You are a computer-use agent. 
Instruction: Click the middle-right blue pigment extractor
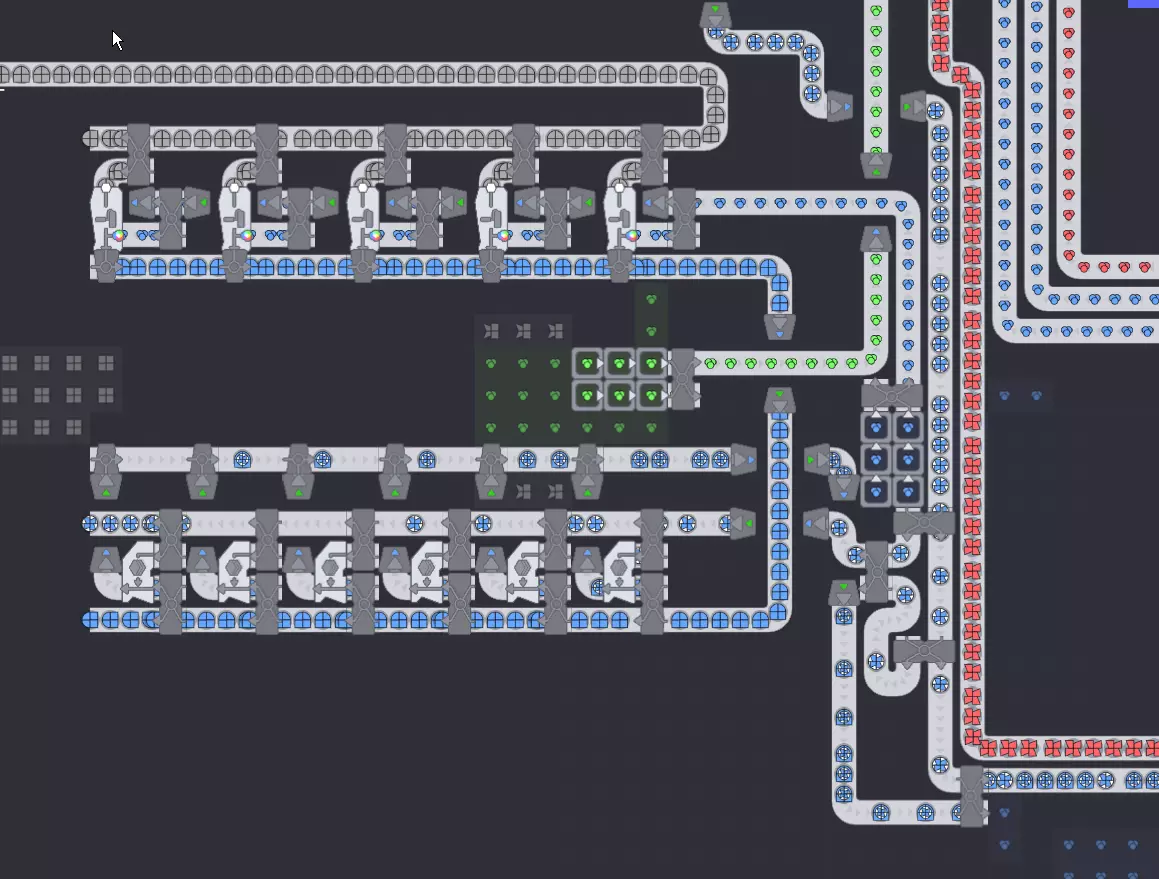pyautogui.click(x=908, y=459)
